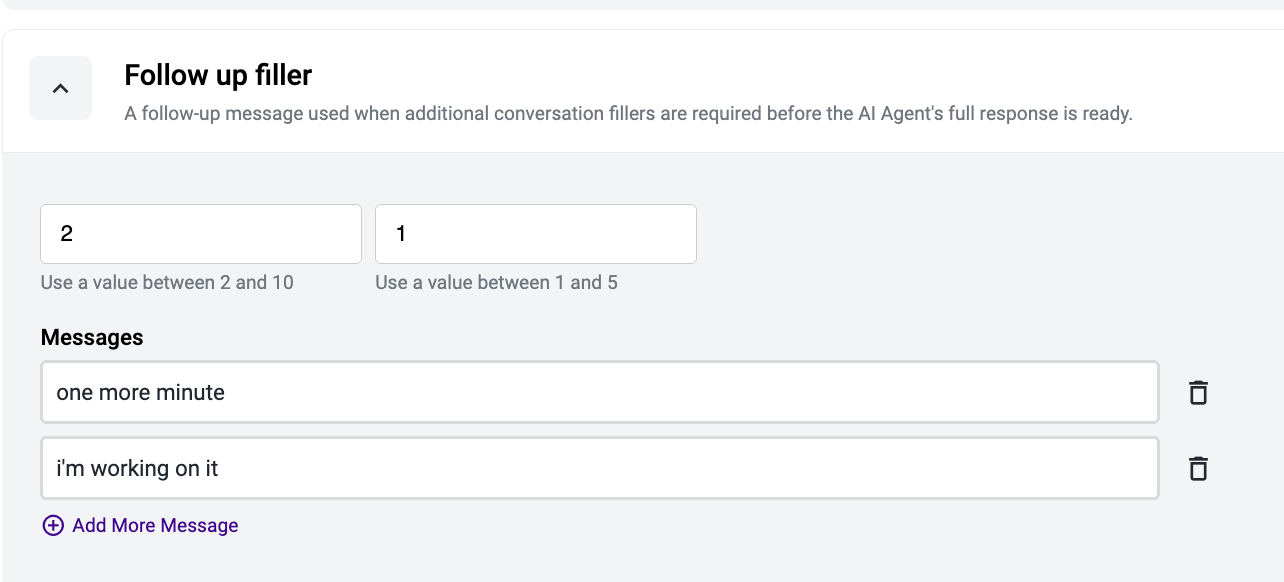The image size is (1284, 582).
Task: Collapse the Follow up filler section
Action: pos(60,88)
